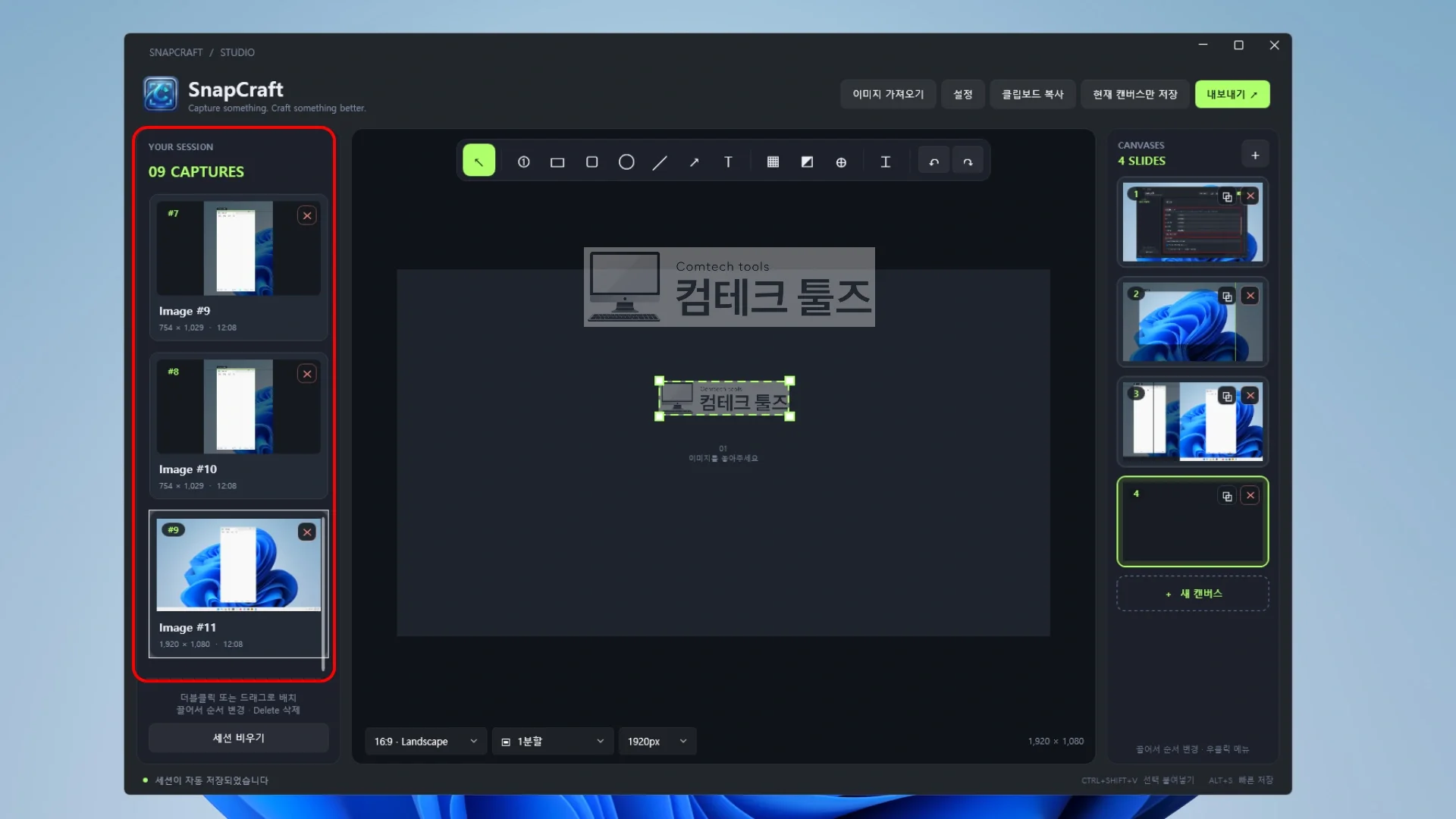The height and width of the screenshot is (819, 1456).
Task: Duplicate slide 1 using its copy icon
Action: tap(1227, 196)
